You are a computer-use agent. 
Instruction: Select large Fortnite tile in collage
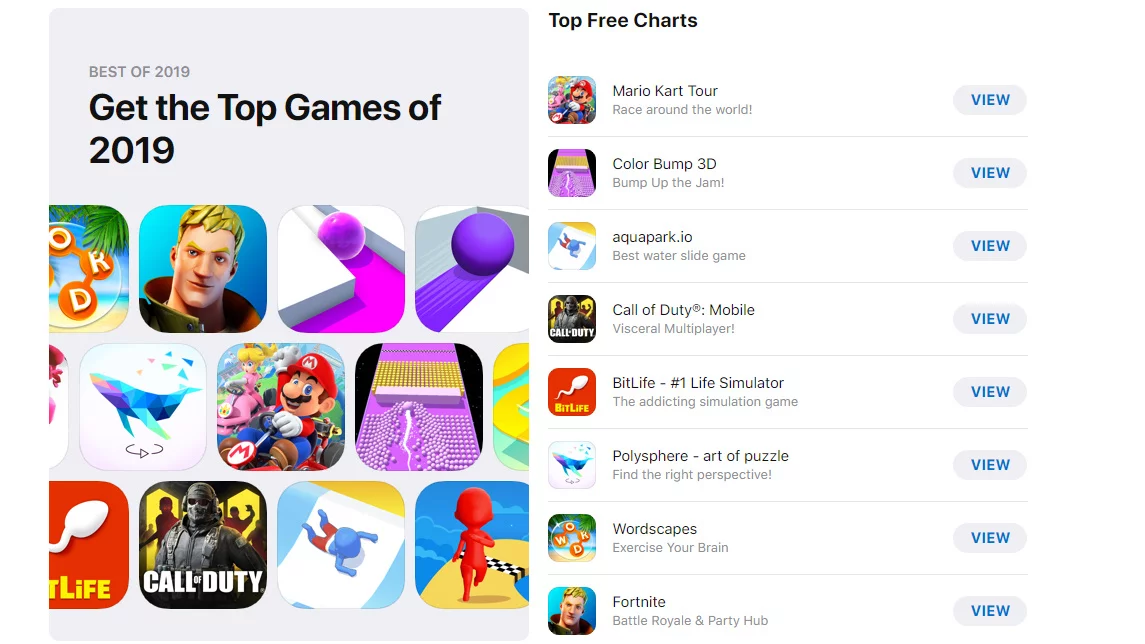pos(203,269)
